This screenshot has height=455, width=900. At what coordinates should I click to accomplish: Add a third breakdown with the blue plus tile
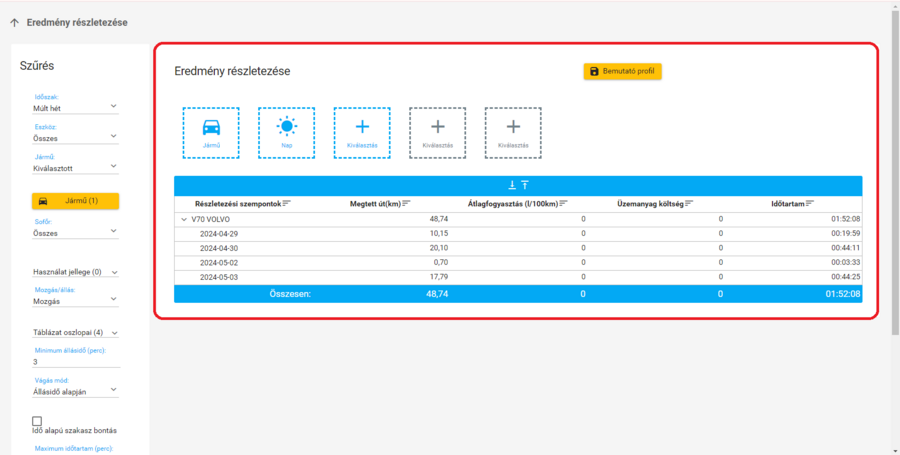362,132
